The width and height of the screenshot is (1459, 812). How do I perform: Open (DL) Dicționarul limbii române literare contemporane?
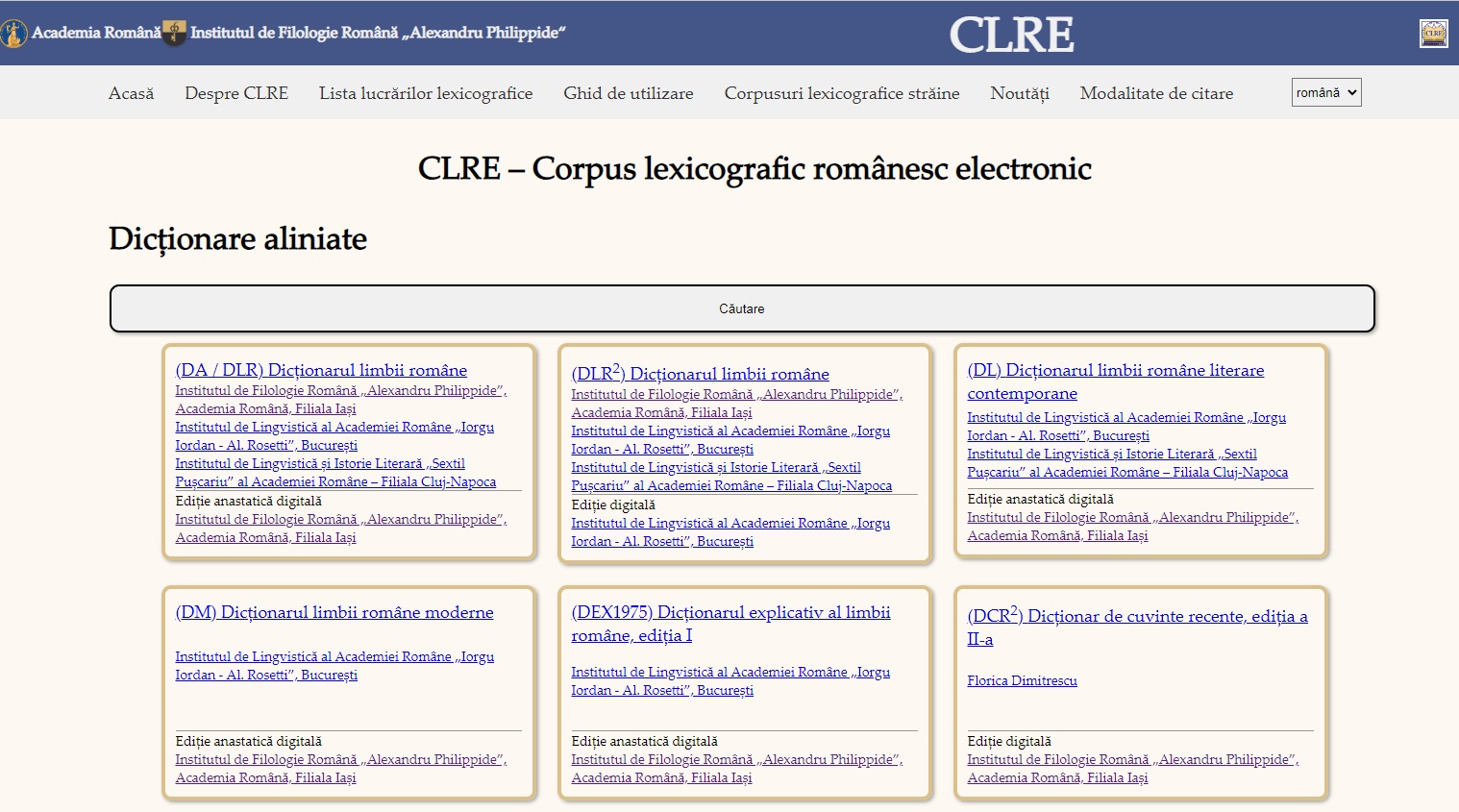[x=1115, y=381]
